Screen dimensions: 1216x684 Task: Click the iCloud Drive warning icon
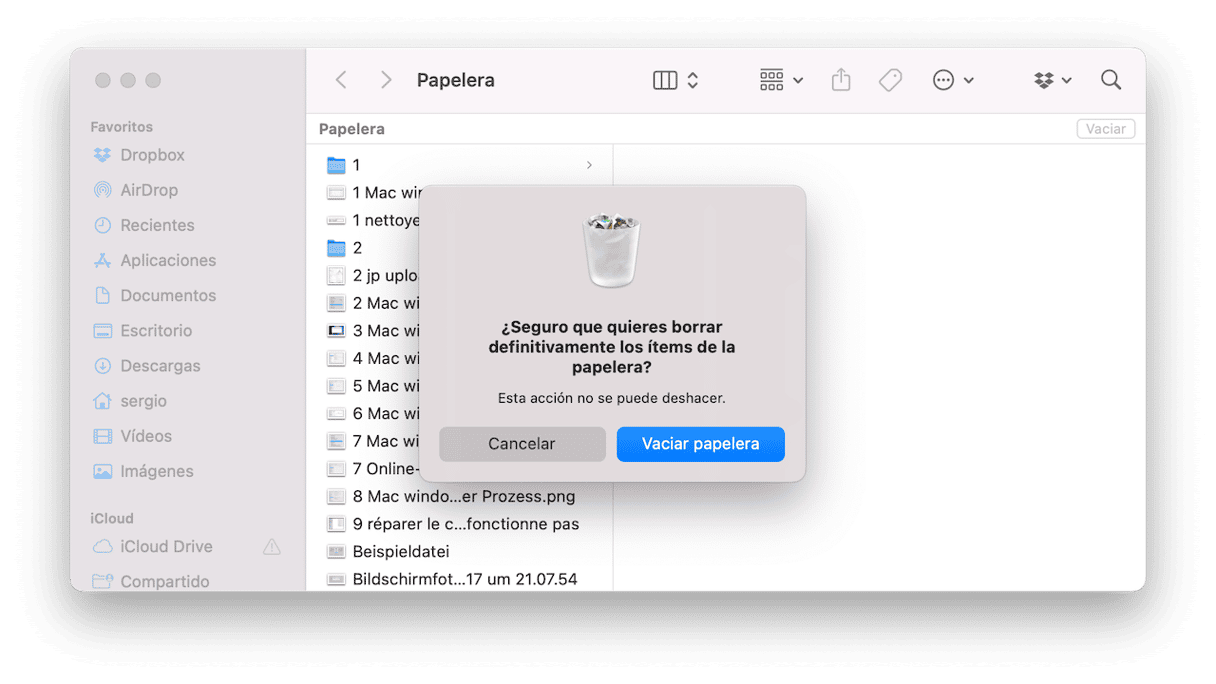pyautogui.click(x=271, y=547)
